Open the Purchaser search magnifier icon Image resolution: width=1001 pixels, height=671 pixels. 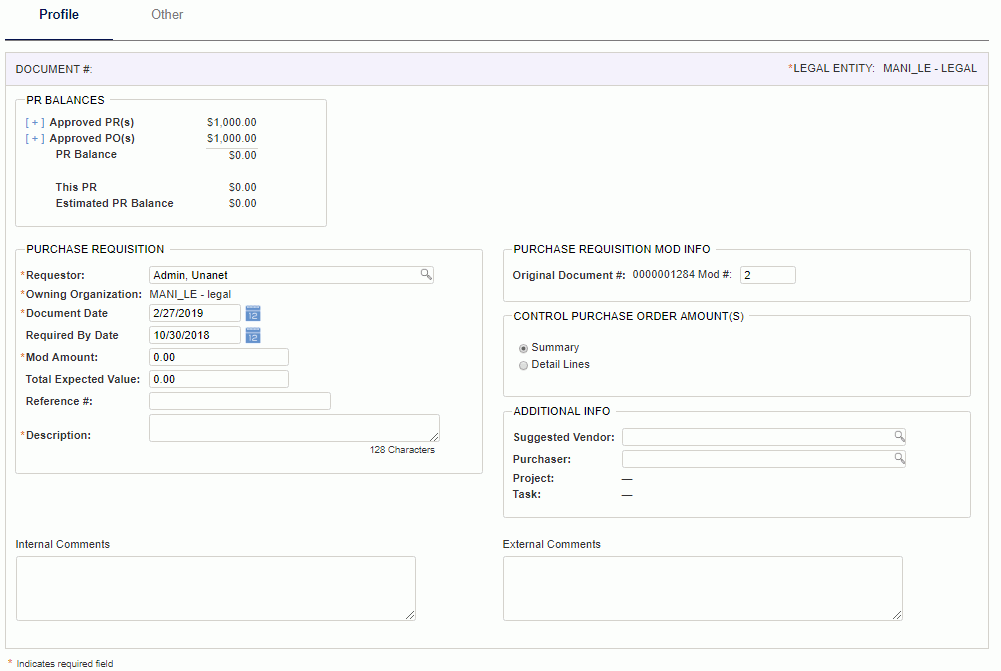coord(899,458)
